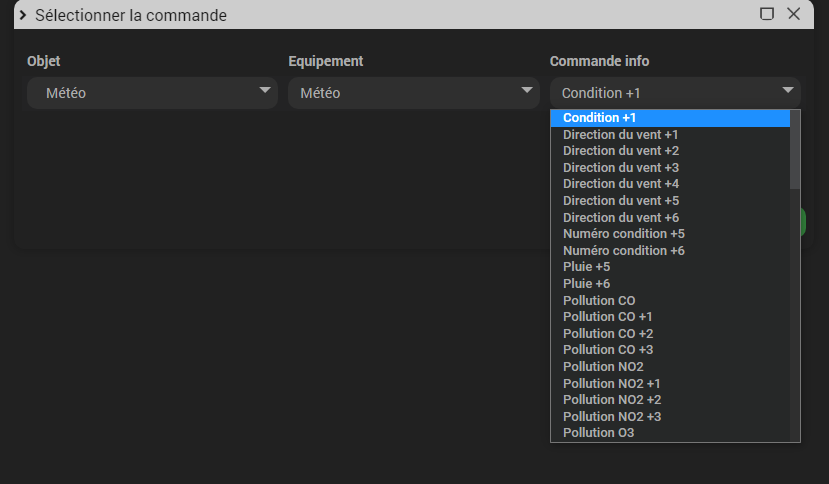Pick Pollution NO2 +3 from the list
The height and width of the screenshot is (484, 829).
click(670, 417)
